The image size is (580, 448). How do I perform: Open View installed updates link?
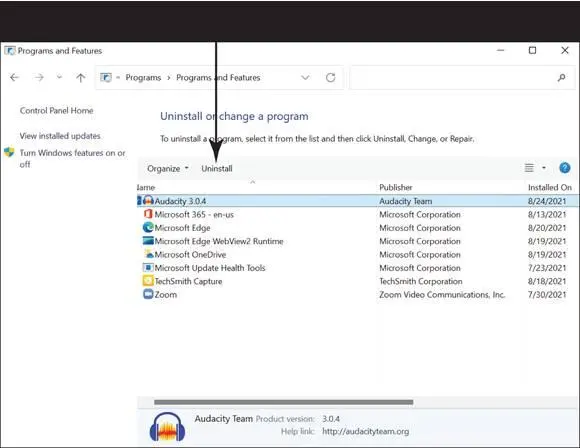(60, 136)
